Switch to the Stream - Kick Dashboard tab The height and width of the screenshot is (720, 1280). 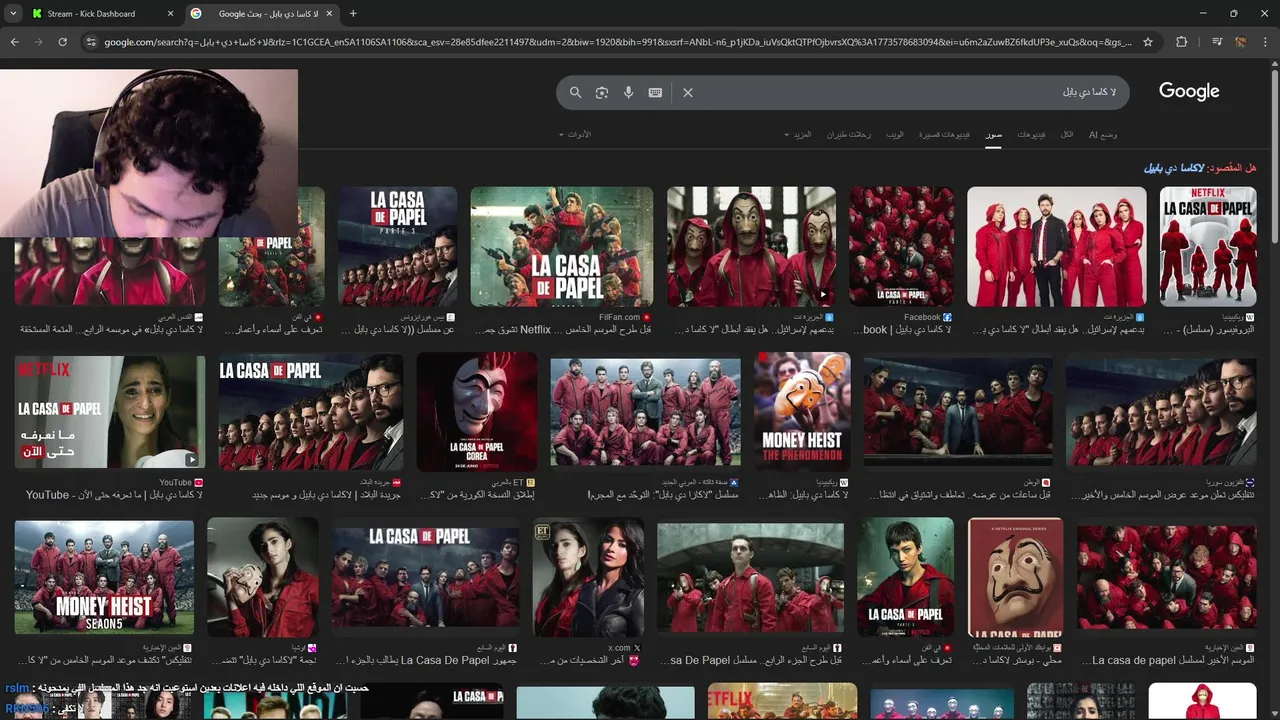coord(100,14)
